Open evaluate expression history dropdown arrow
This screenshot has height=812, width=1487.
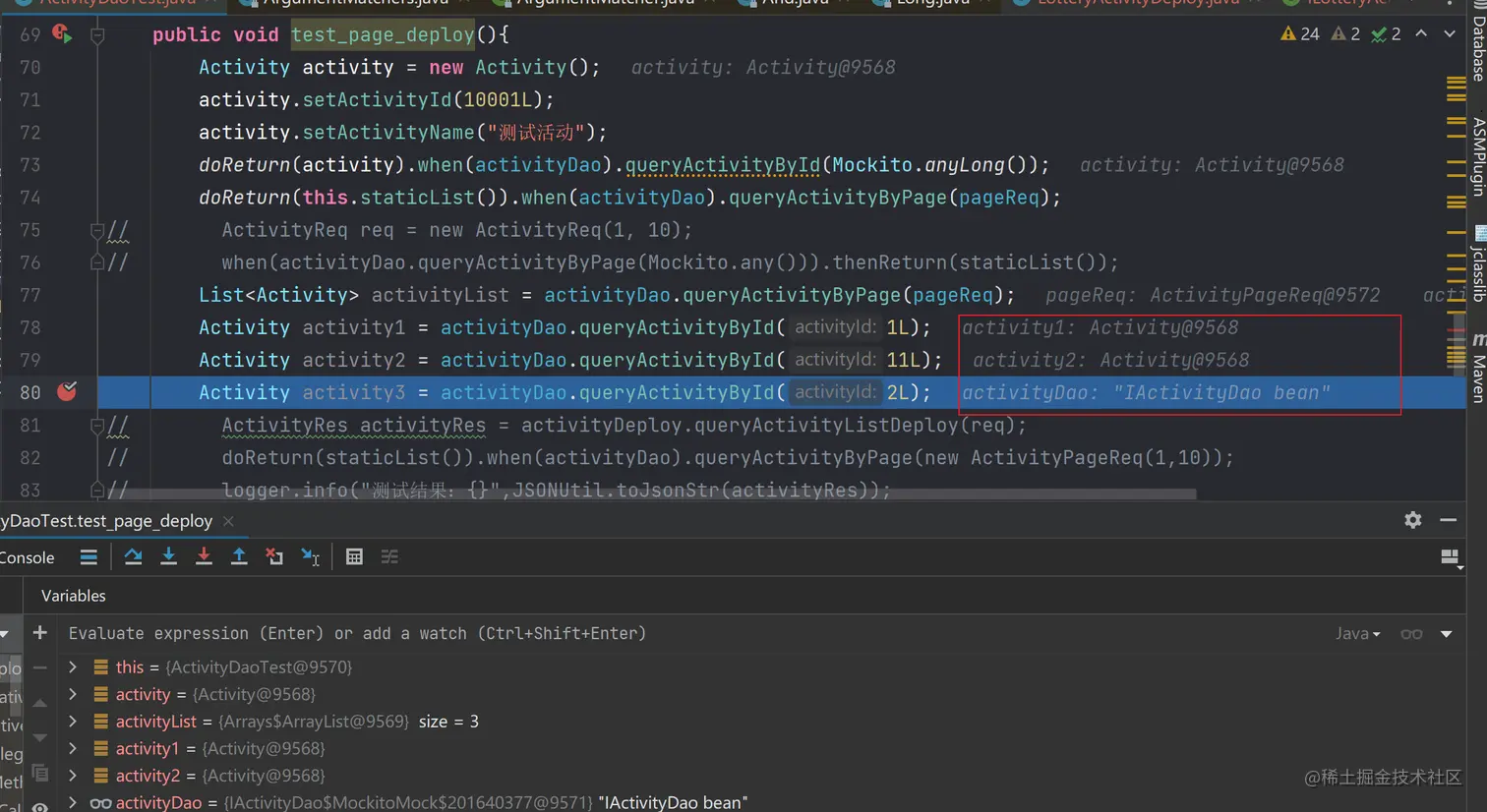click(x=1446, y=634)
